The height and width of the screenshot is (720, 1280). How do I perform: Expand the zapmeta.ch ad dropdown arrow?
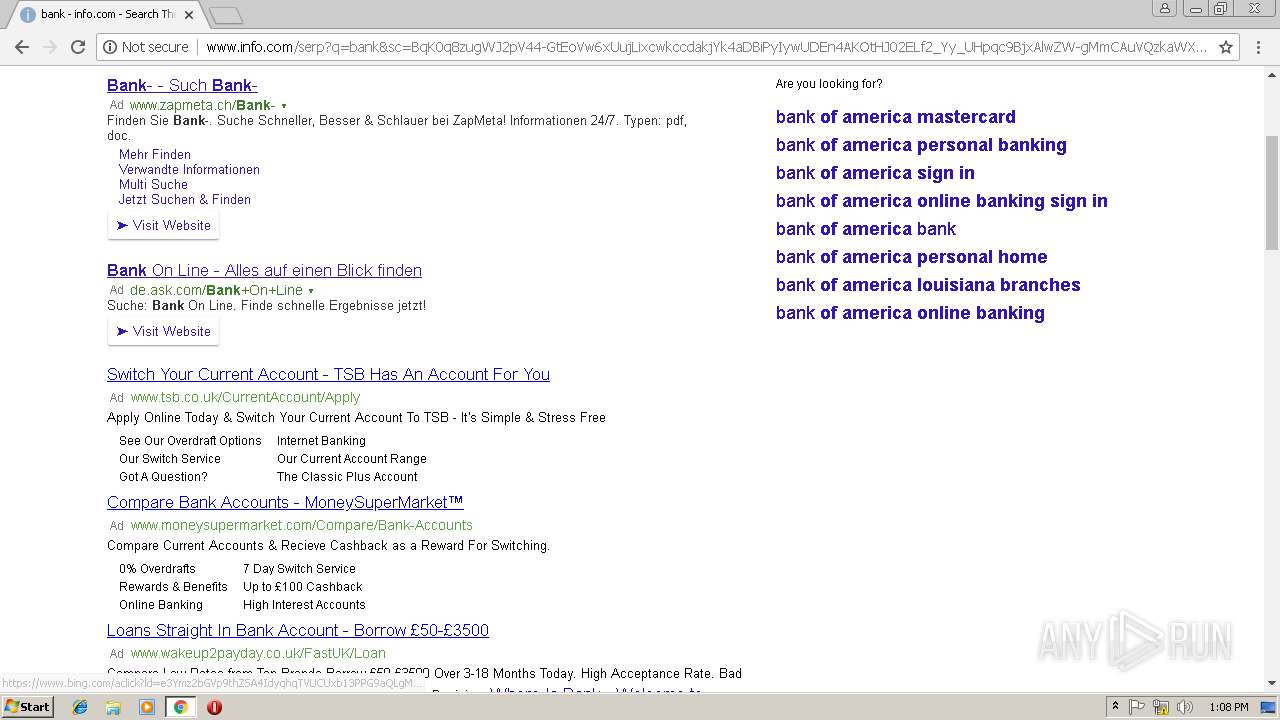(284, 106)
